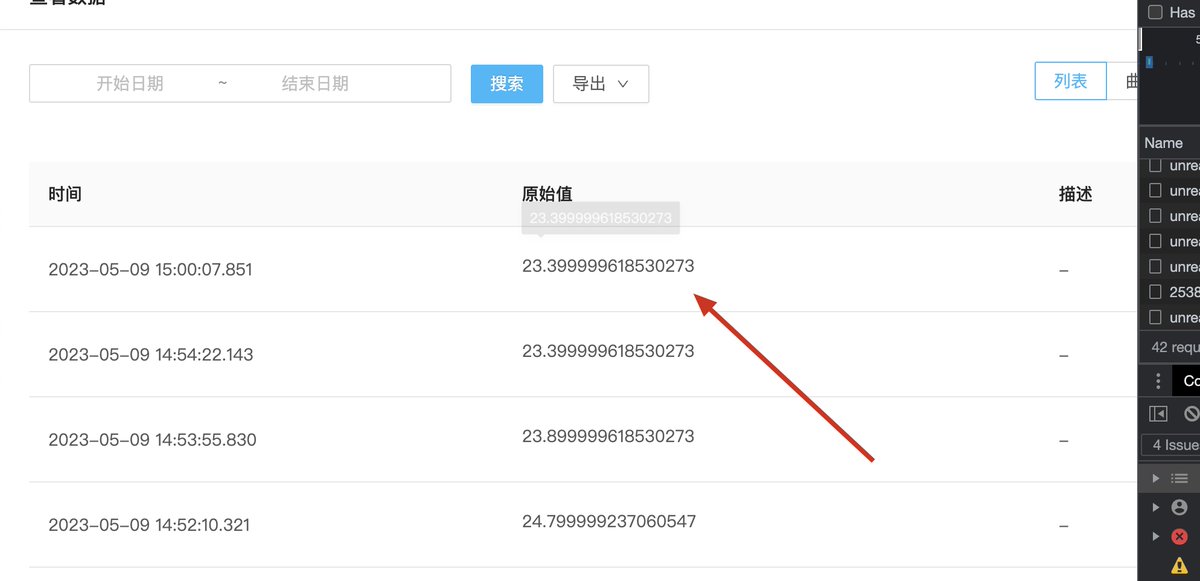
Task: Select the user messages icon in console sidebar
Action: (1178, 508)
